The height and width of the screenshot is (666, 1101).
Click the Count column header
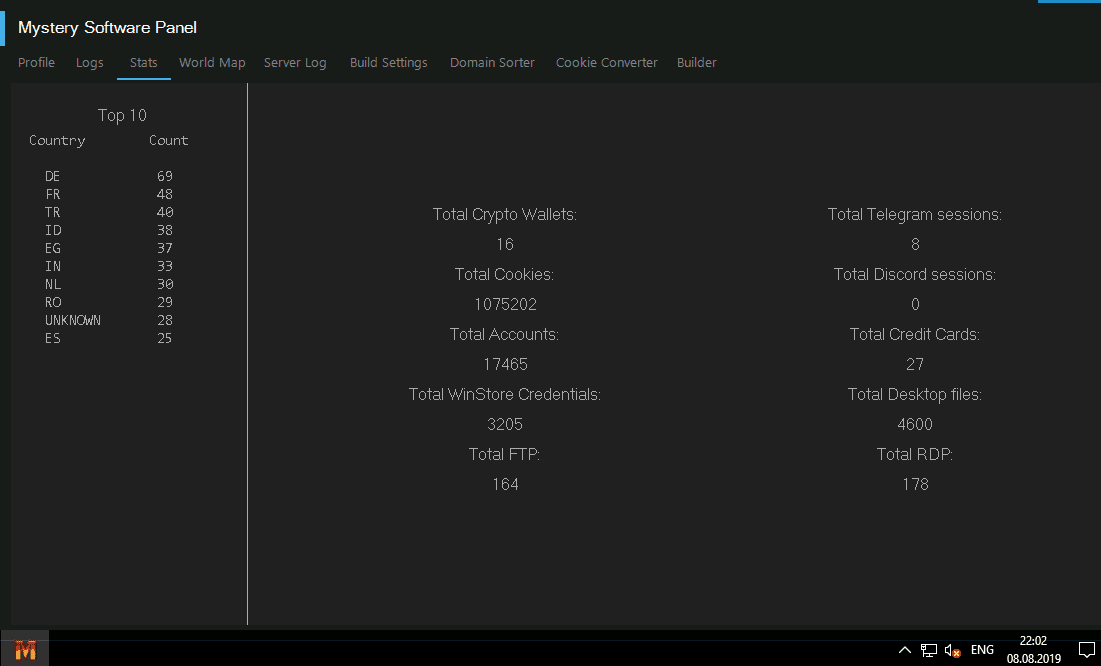168,141
